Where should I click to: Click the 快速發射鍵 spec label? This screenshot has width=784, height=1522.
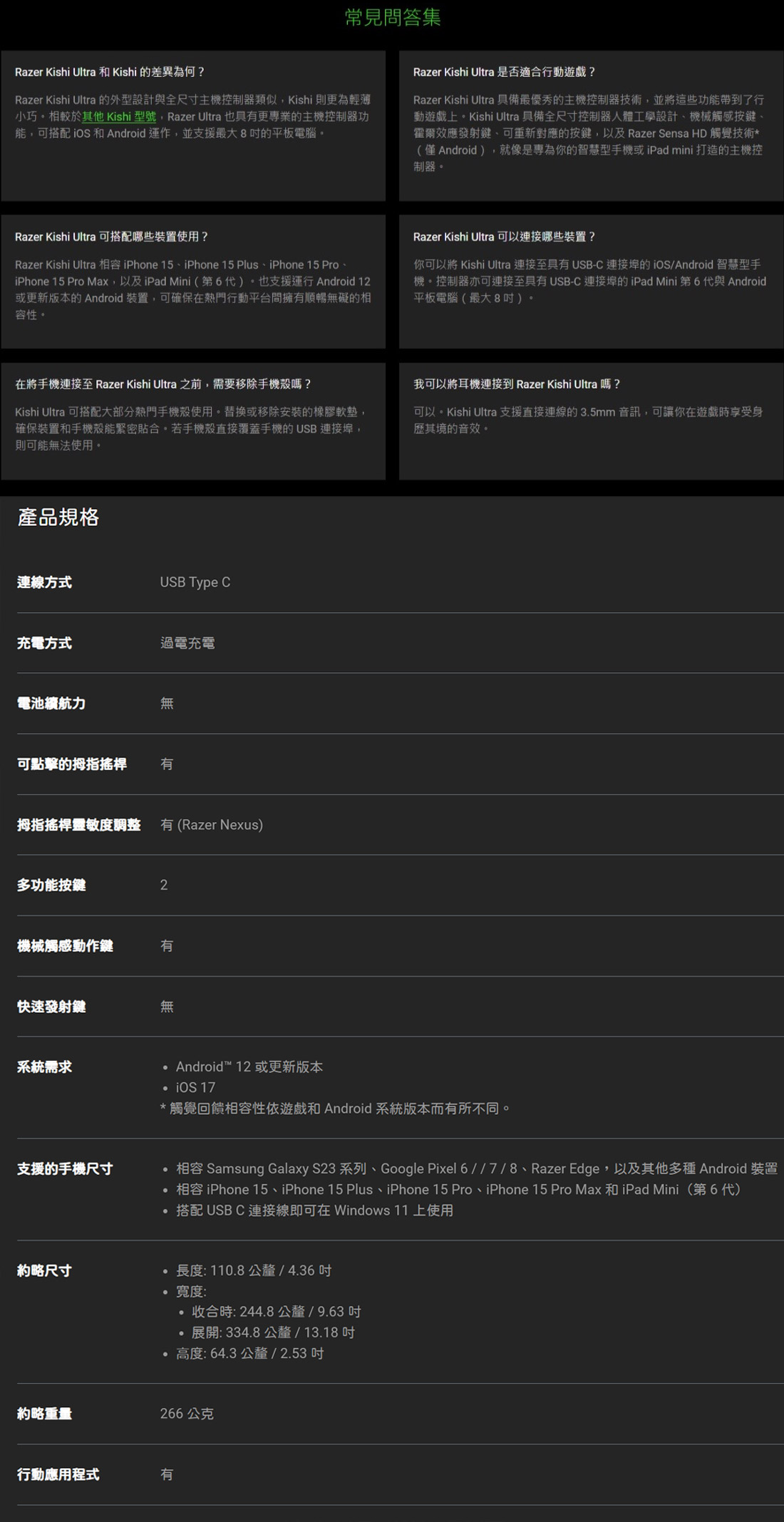(x=51, y=1007)
